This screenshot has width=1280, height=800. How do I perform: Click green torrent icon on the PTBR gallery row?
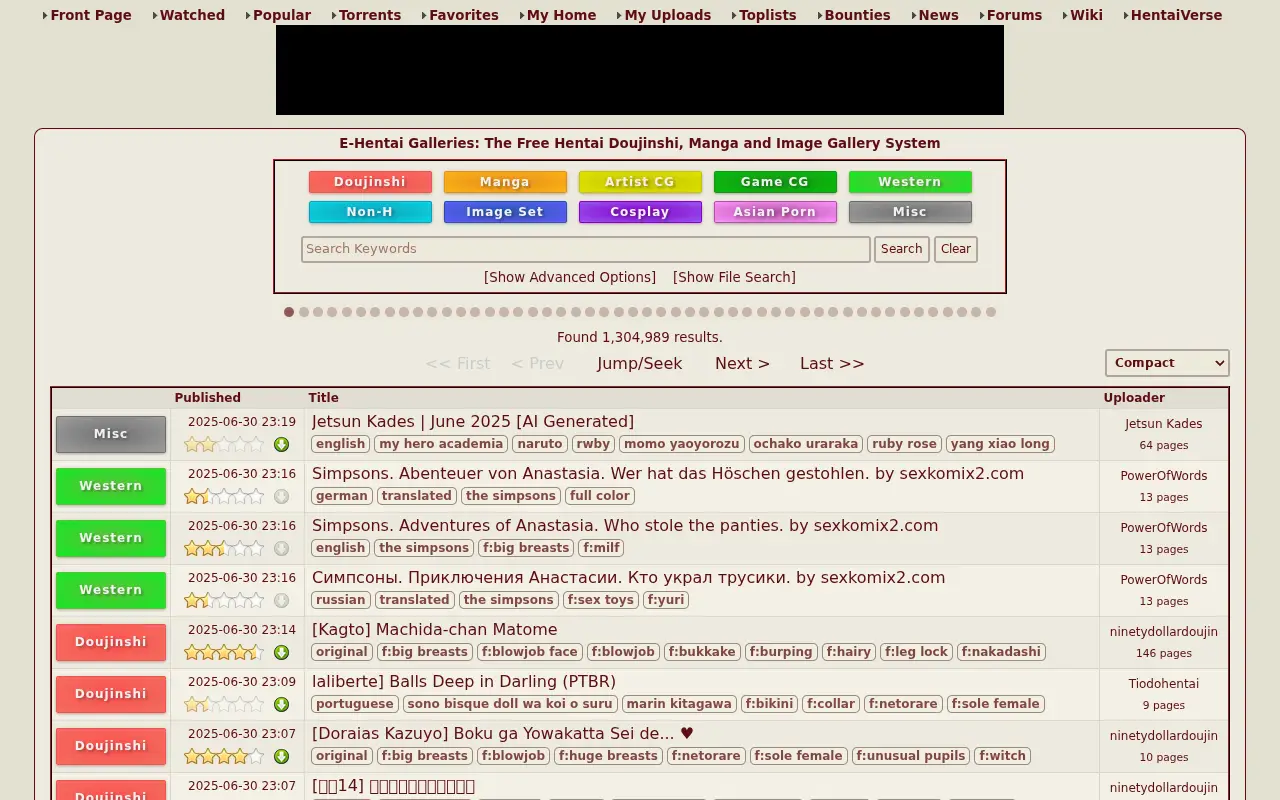[281, 704]
